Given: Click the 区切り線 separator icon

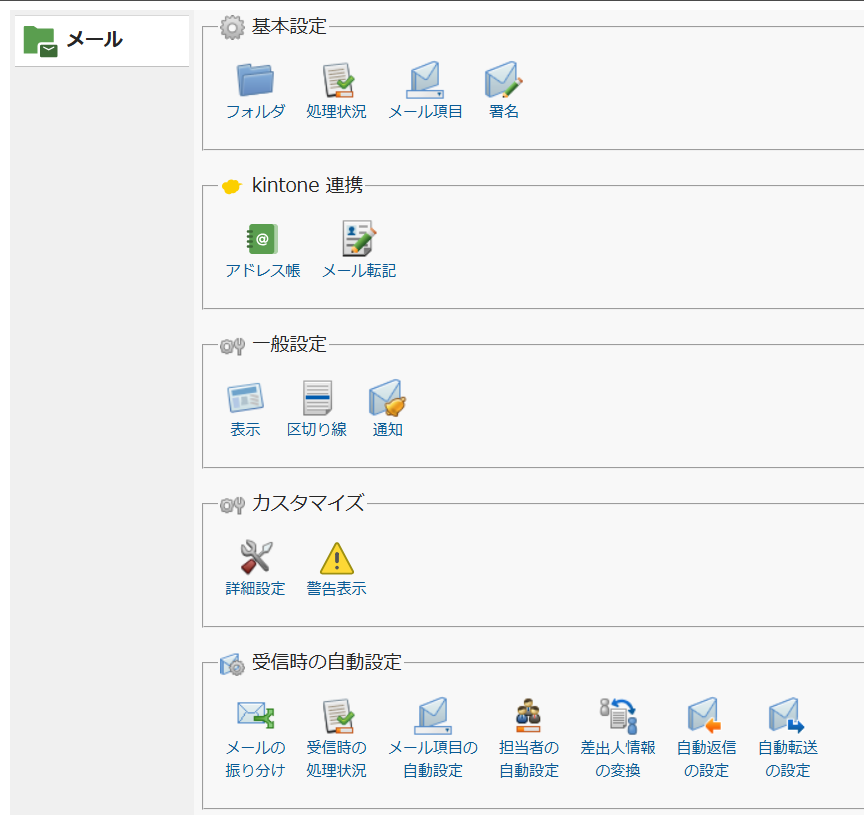Looking at the screenshot, I should tap(317, 397).
